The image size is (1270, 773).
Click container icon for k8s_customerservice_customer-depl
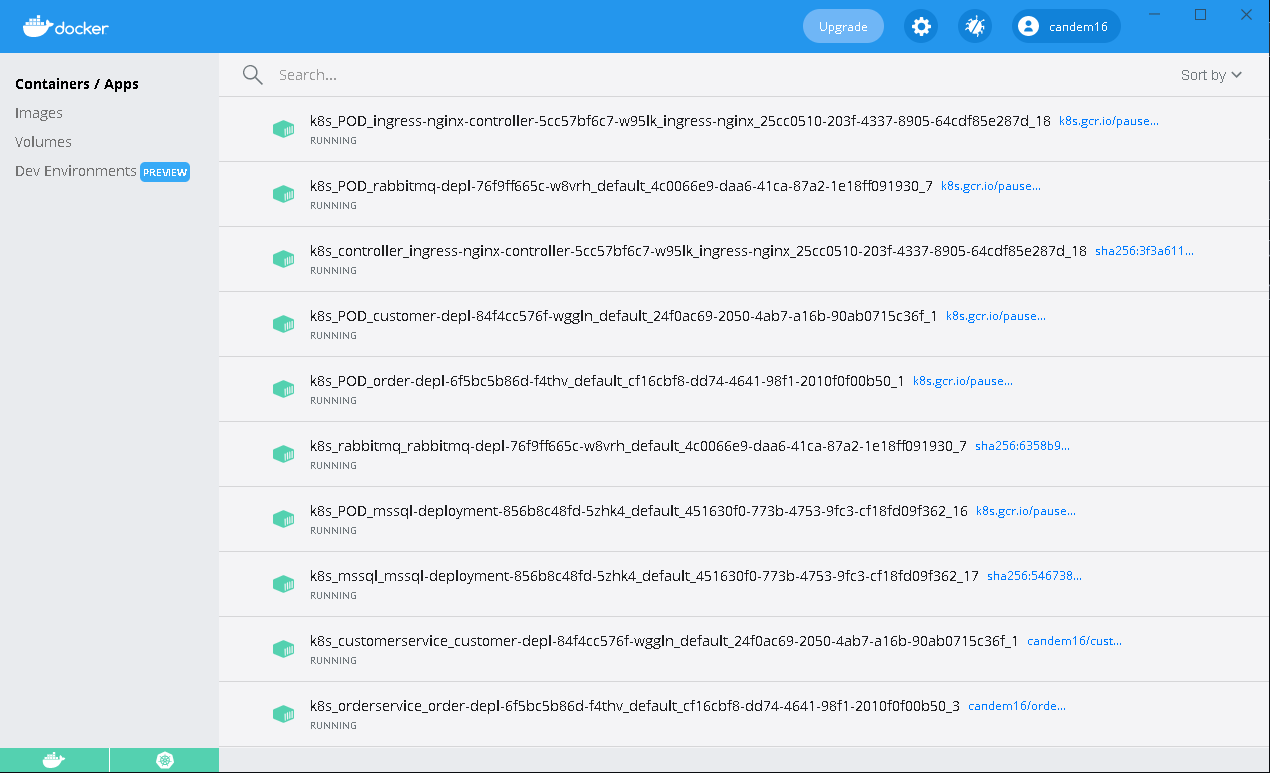pyautogui.click(x=284, y=649)
